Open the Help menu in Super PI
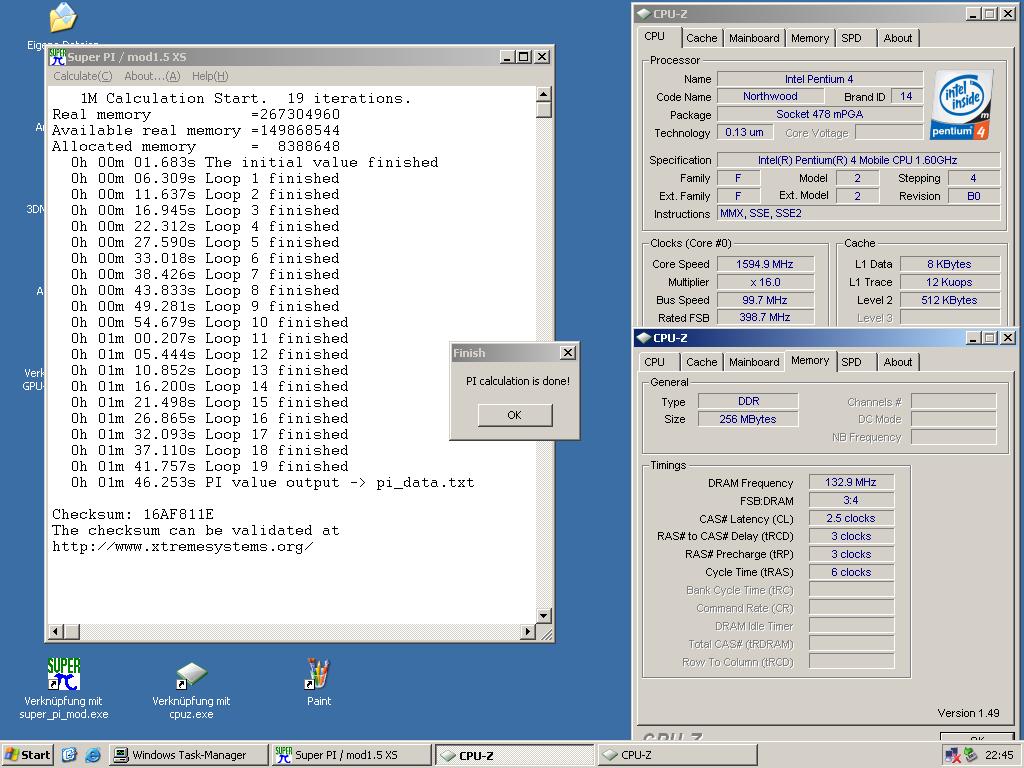 tap(210, 76)
